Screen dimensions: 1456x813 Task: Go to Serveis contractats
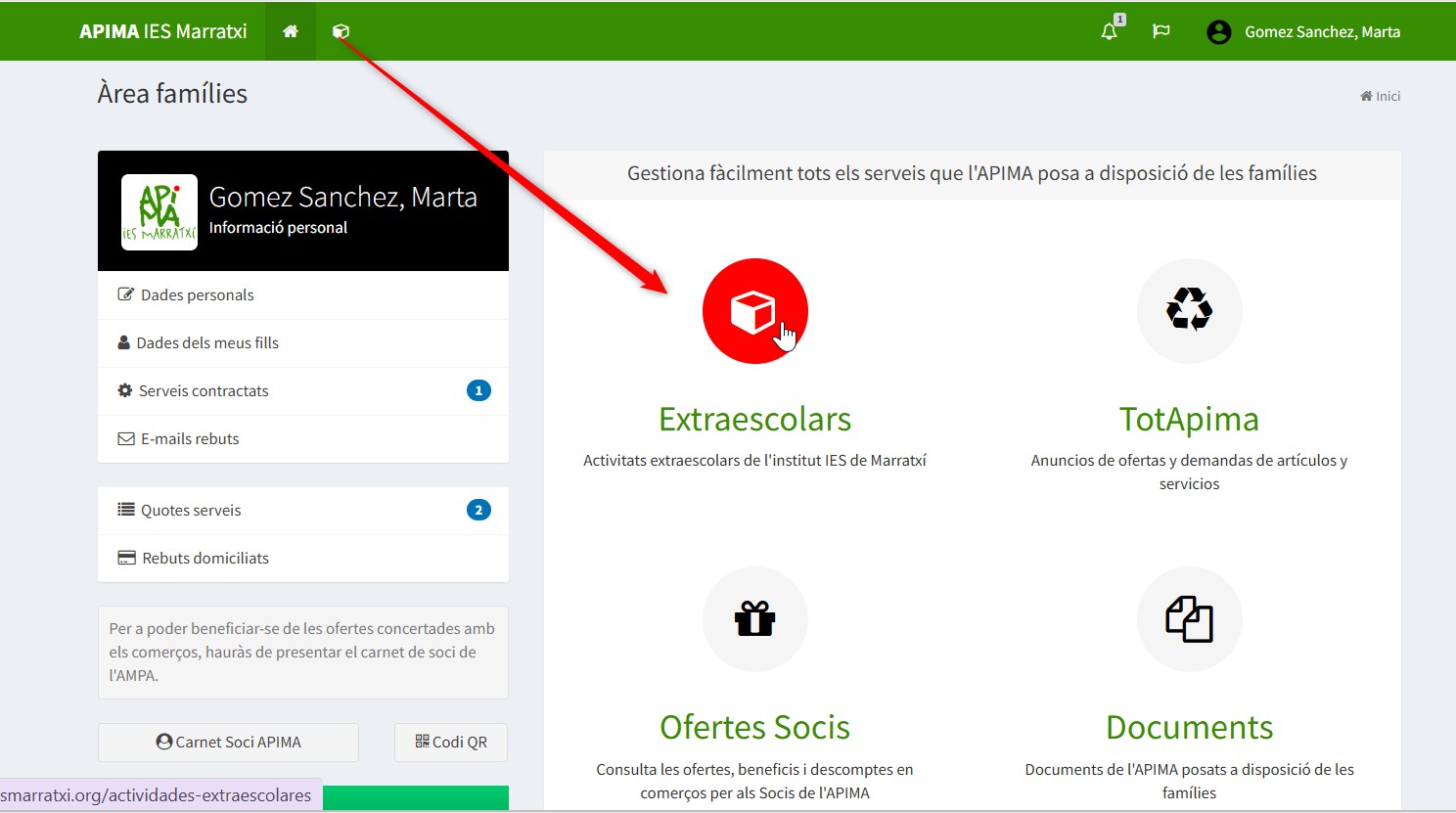(x=204, y=391)
